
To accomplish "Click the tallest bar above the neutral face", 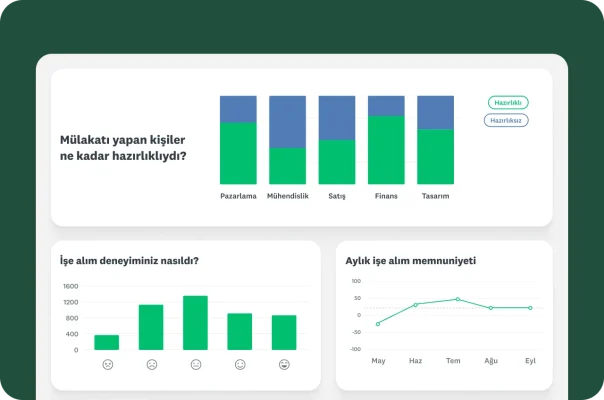I will click(x=196, y=323).
